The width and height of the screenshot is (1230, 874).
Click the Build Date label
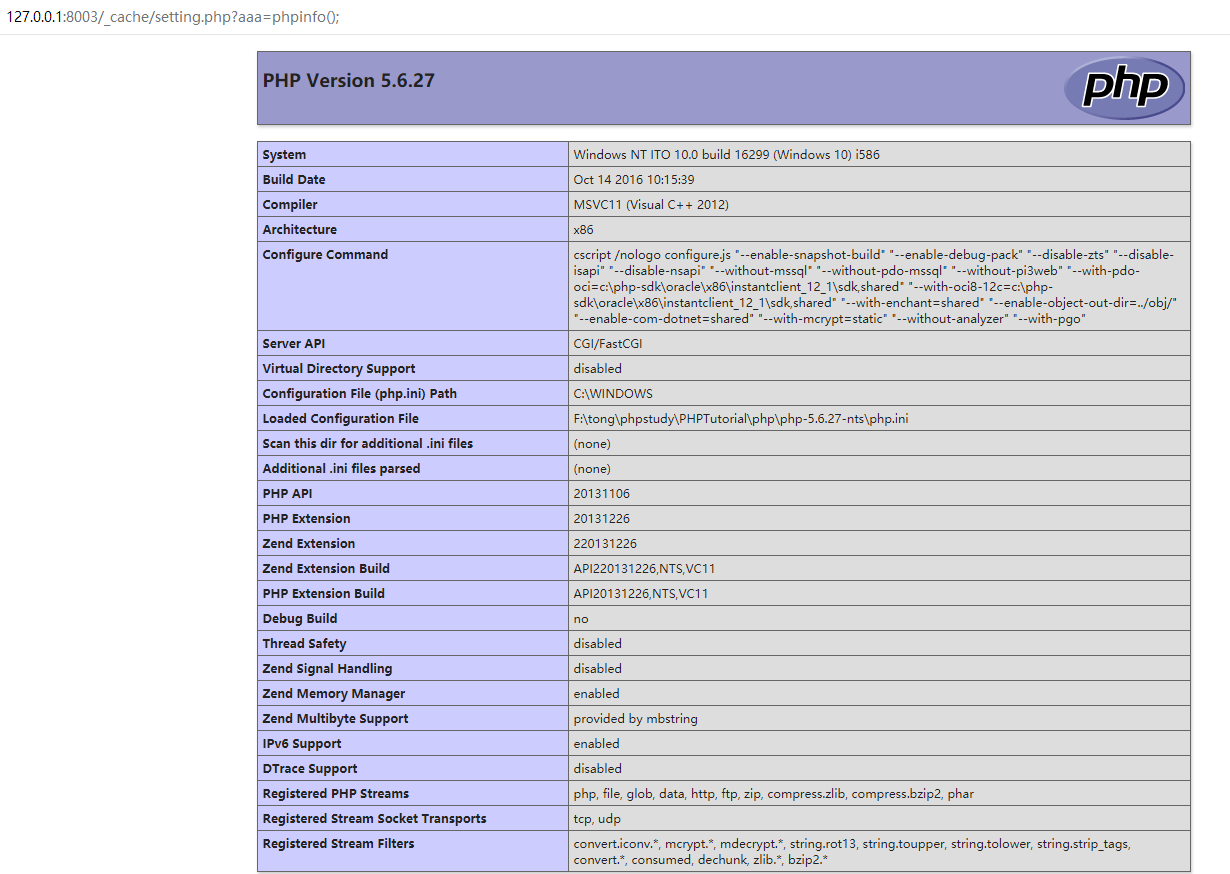pyautogui.click(x=294, y=180)
